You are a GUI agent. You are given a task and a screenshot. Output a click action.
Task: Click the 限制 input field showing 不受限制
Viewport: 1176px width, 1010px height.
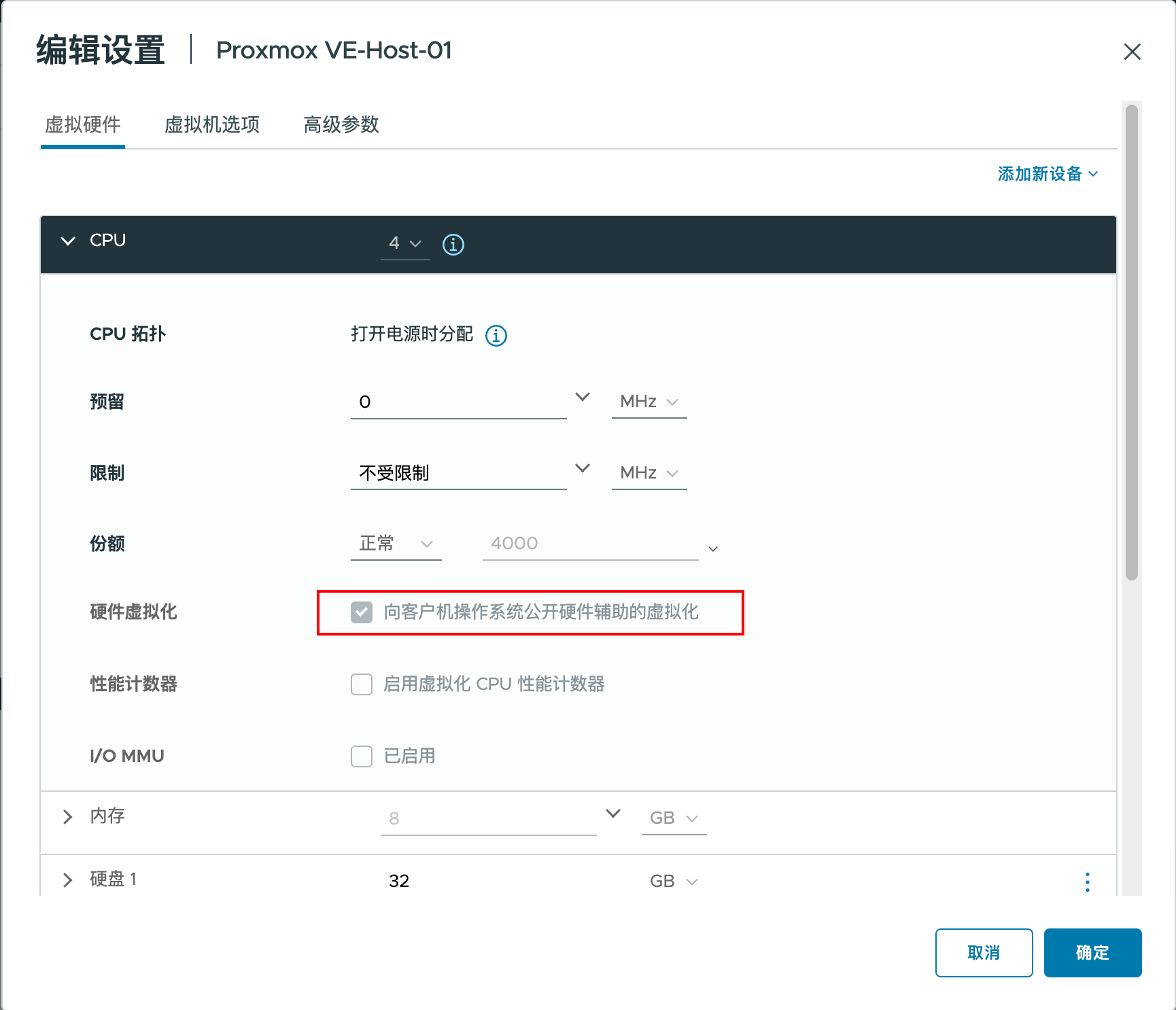click(x=459, y=473)
